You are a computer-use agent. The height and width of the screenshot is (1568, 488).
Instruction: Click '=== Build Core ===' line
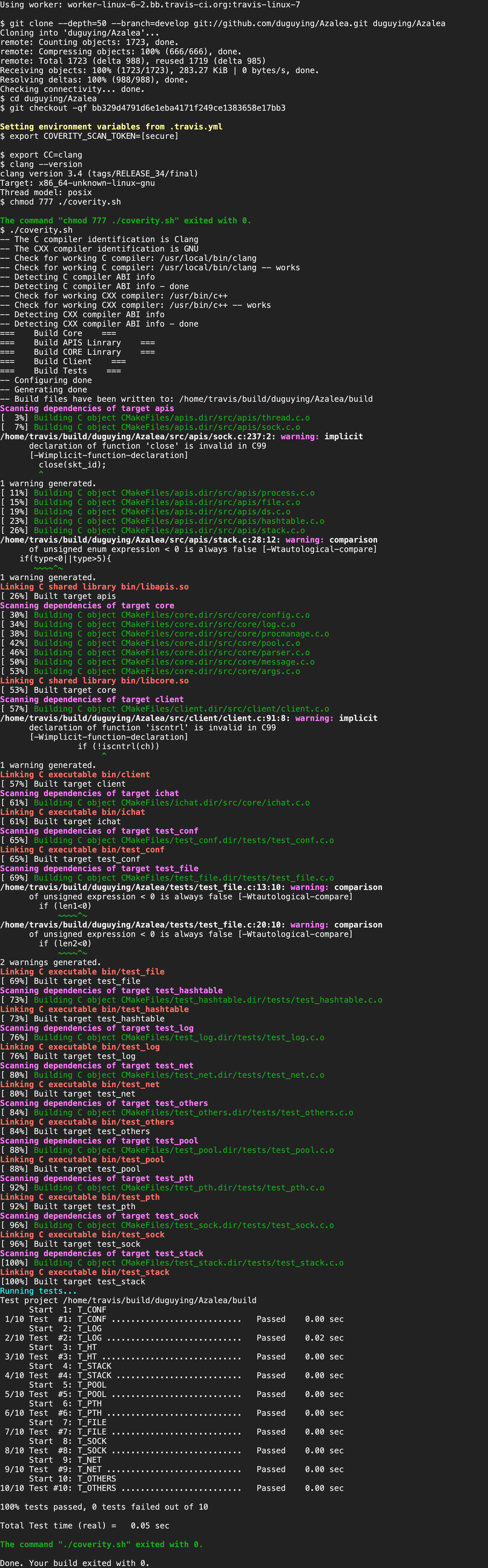coord(58,334)
